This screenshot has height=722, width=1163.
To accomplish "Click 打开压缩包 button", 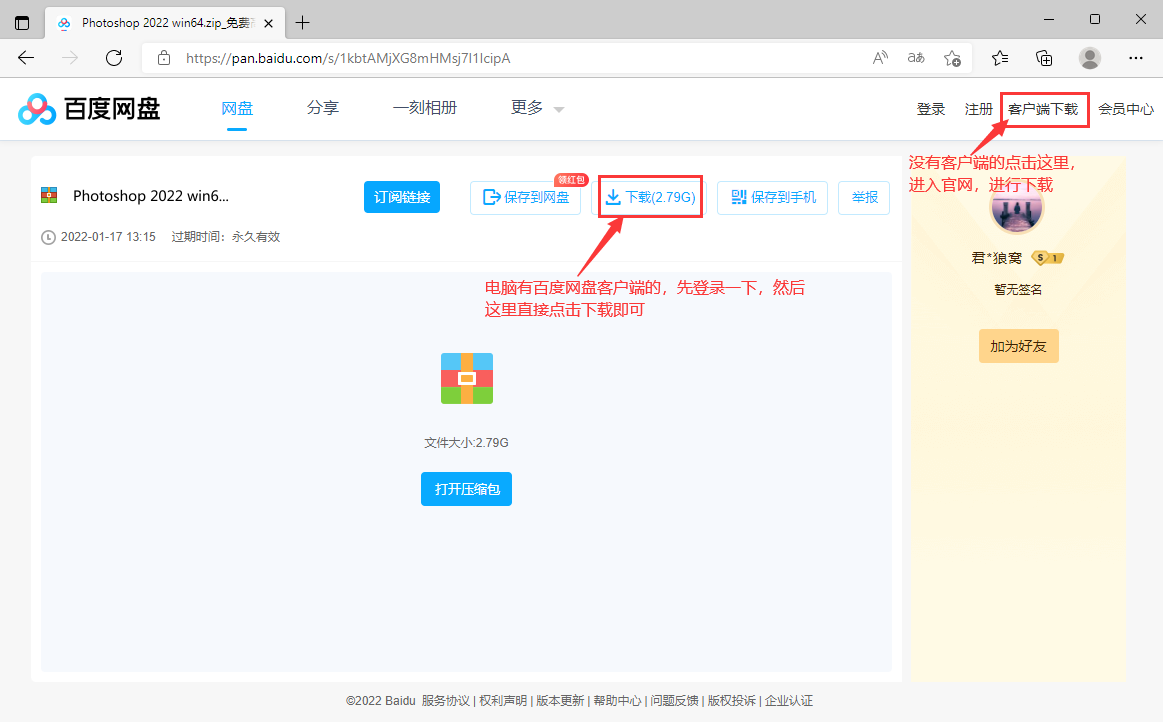I will [467, 489].
